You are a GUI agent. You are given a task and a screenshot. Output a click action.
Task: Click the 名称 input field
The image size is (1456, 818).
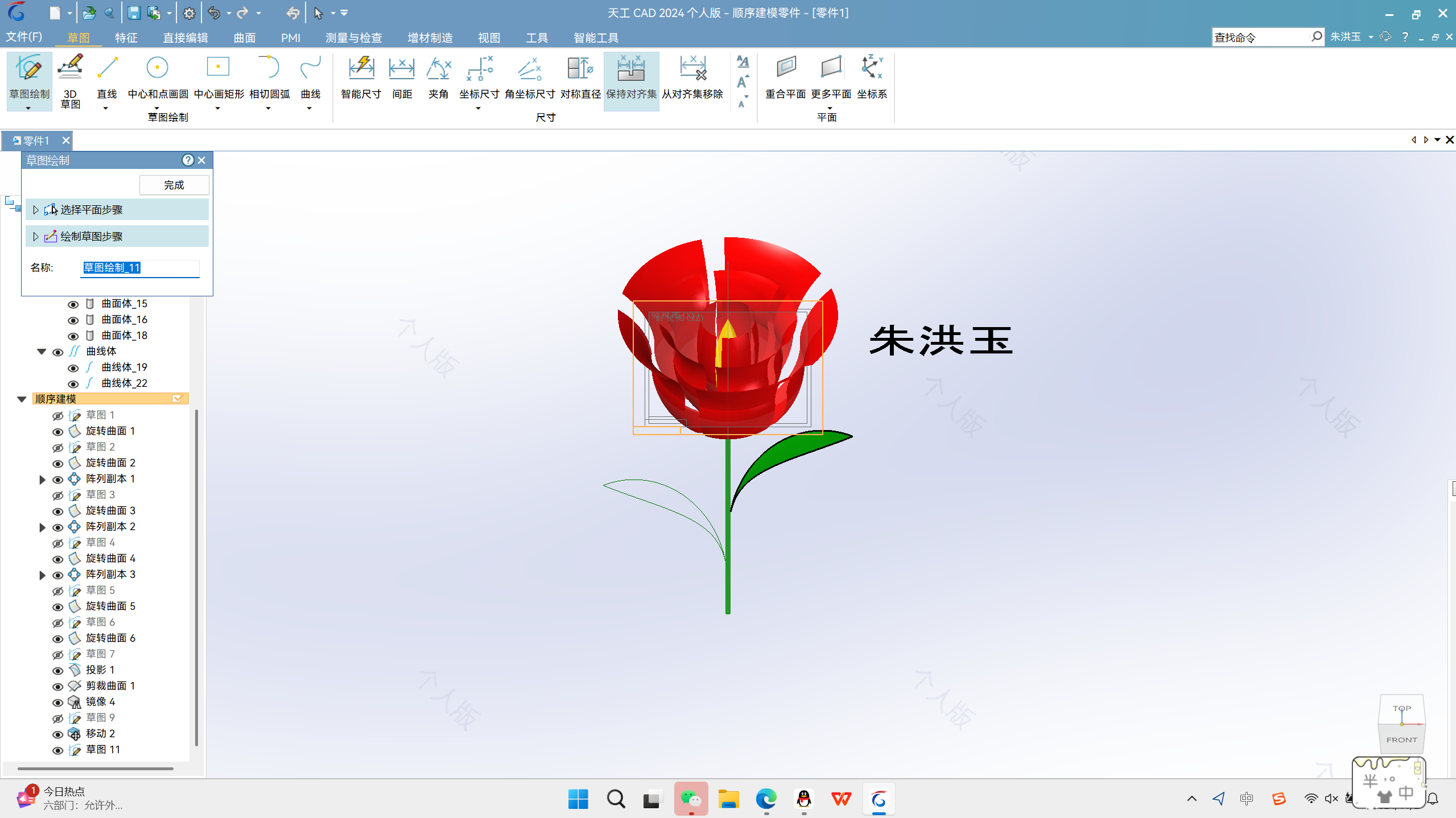click(x=140, y=268)
